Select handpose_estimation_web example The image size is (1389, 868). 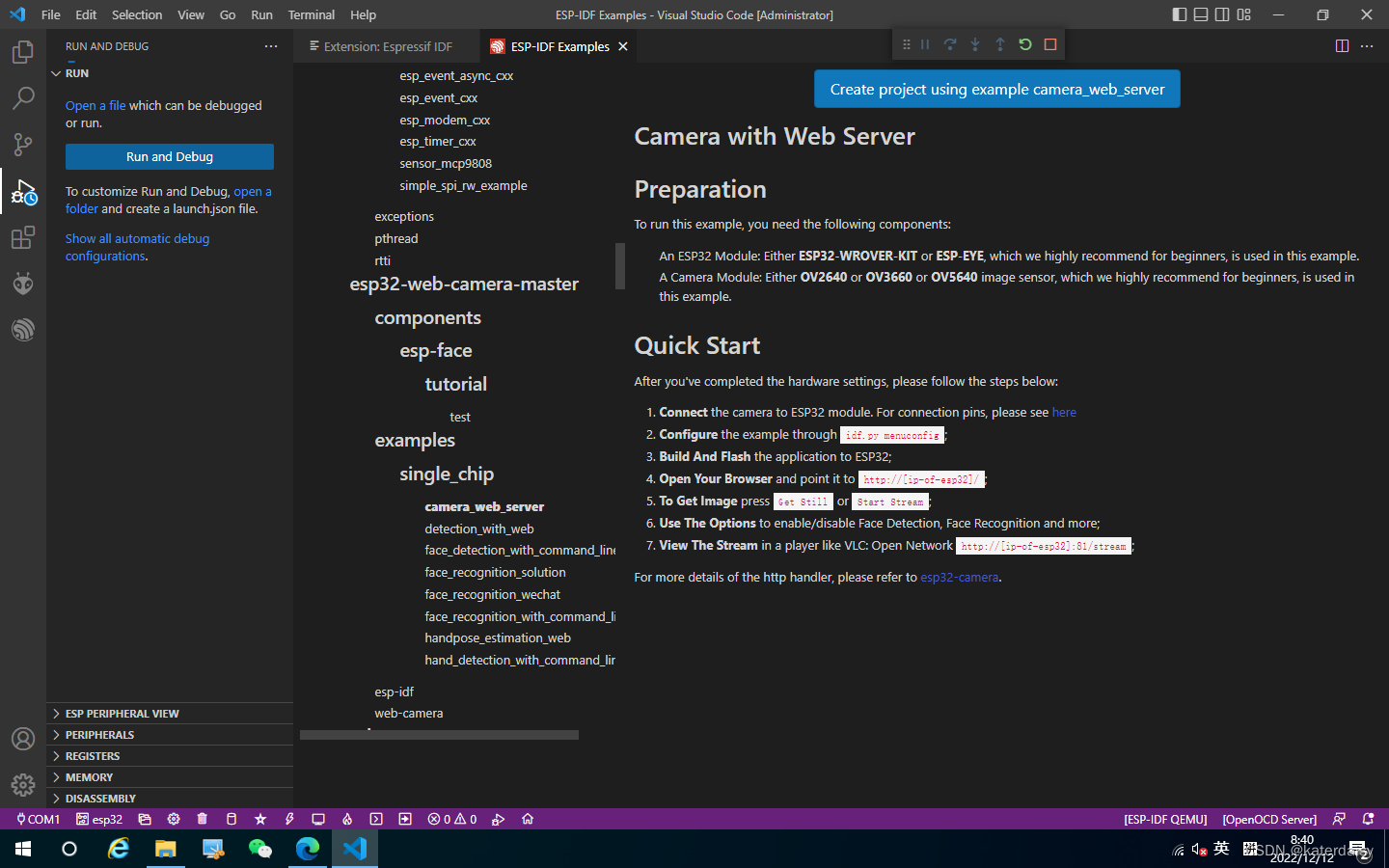click(498, 638)
